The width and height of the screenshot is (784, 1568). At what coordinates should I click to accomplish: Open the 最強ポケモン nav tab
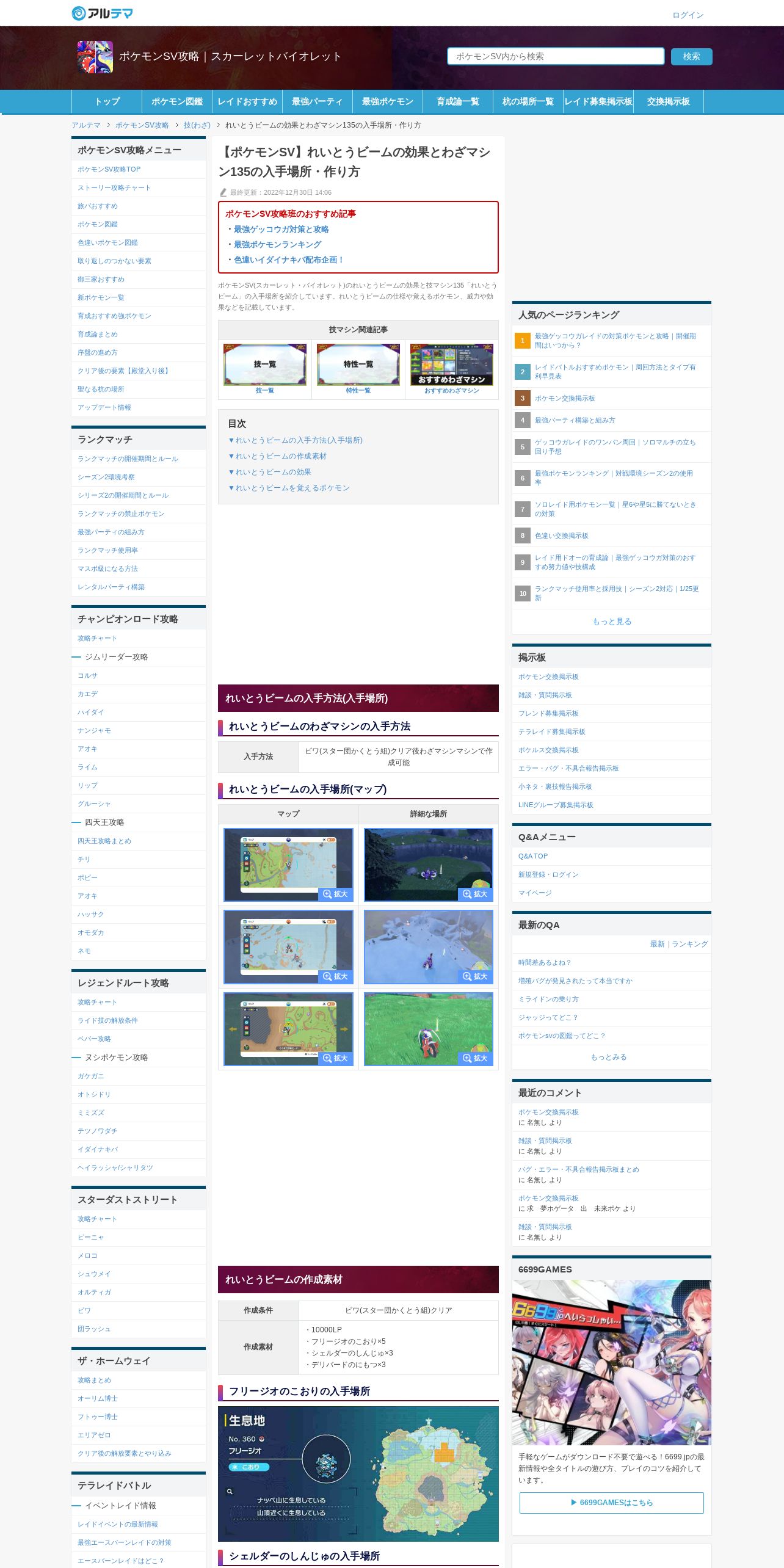(388, 101)
